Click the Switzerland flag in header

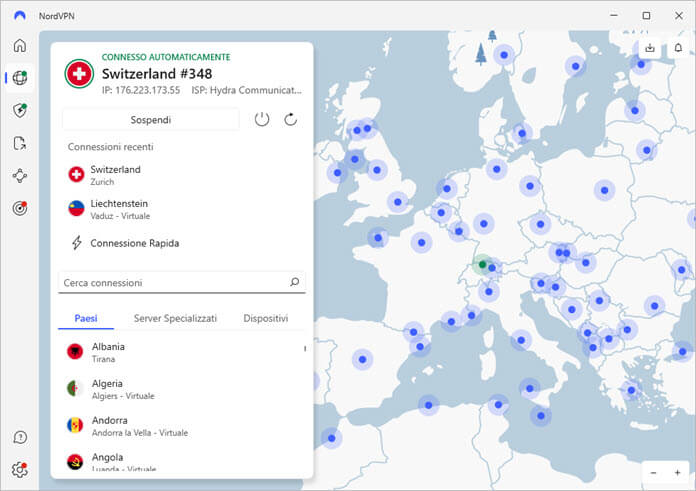[x=79, y=74]
